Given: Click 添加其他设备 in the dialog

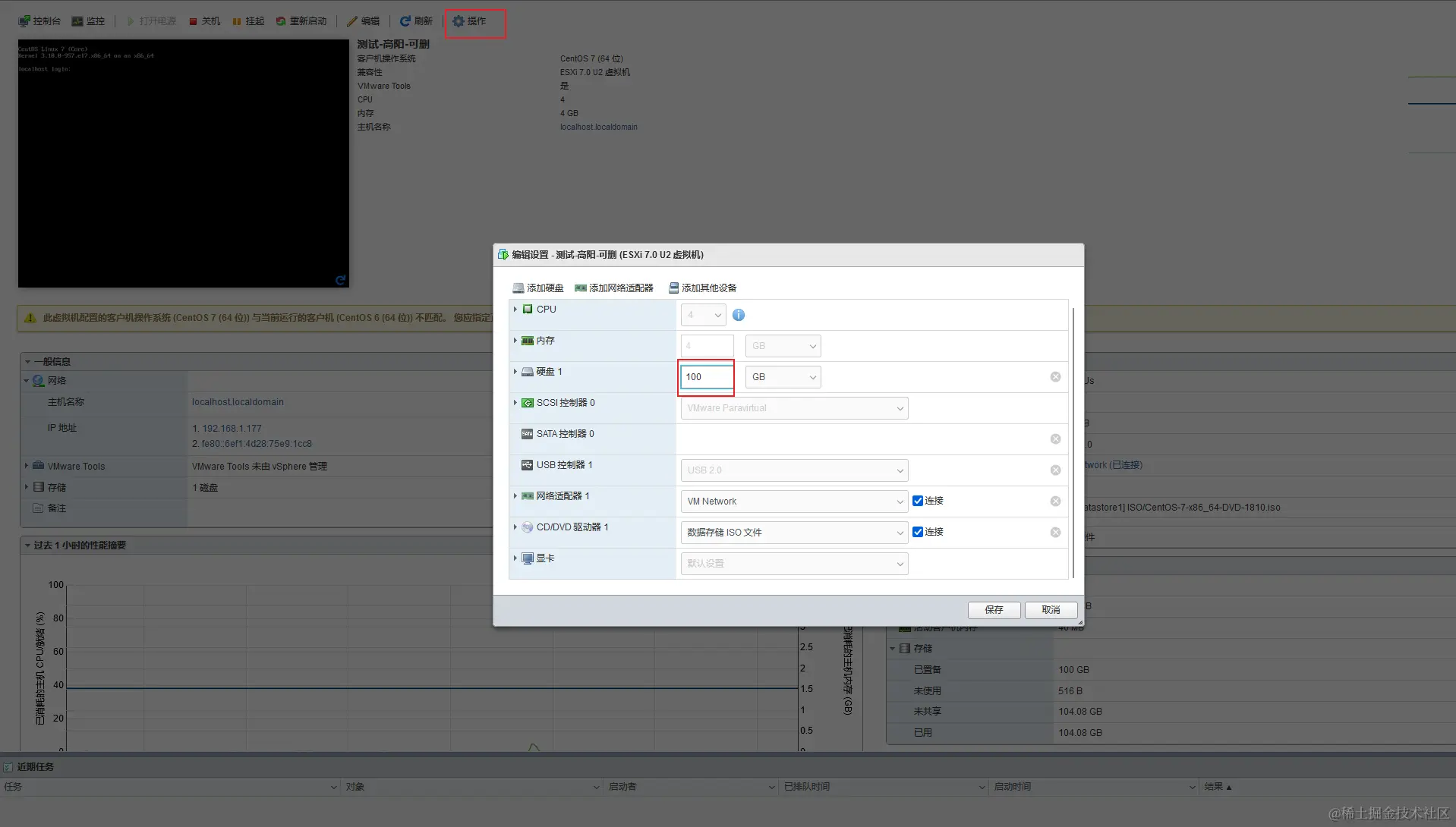Looking at the screenshot, I should point(702,288).
